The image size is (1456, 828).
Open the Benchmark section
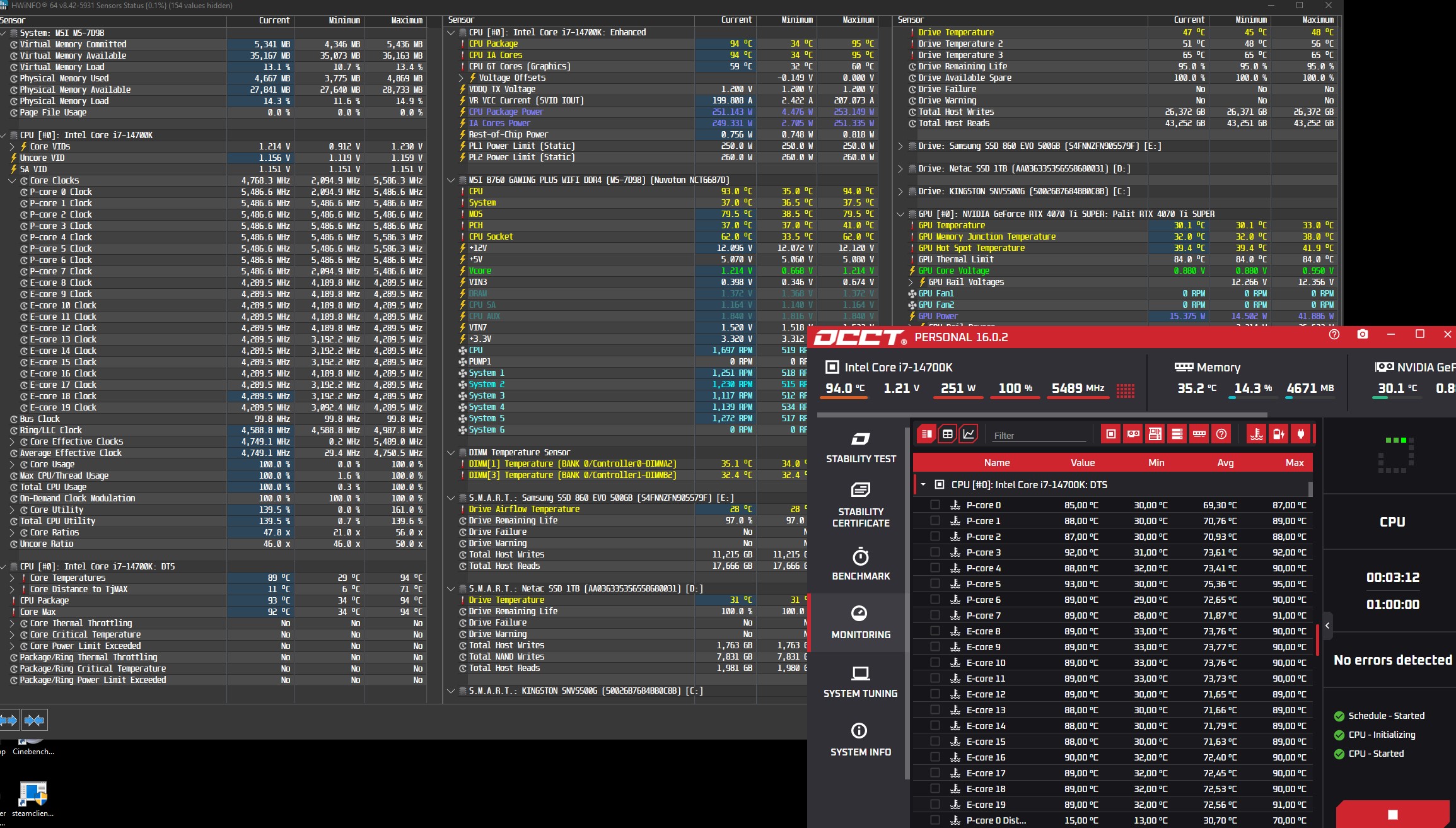point(861,564)
